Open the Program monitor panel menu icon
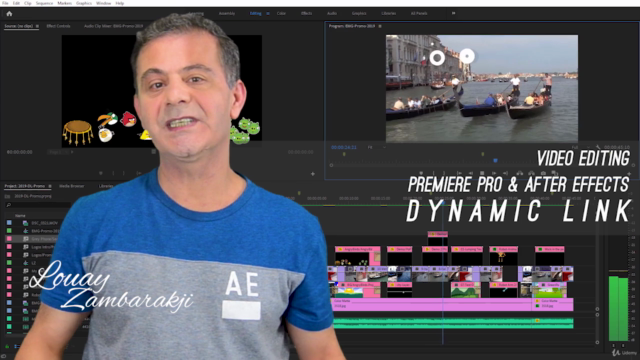The height and width of the screenshot is (360, 640). click(380, 26)
